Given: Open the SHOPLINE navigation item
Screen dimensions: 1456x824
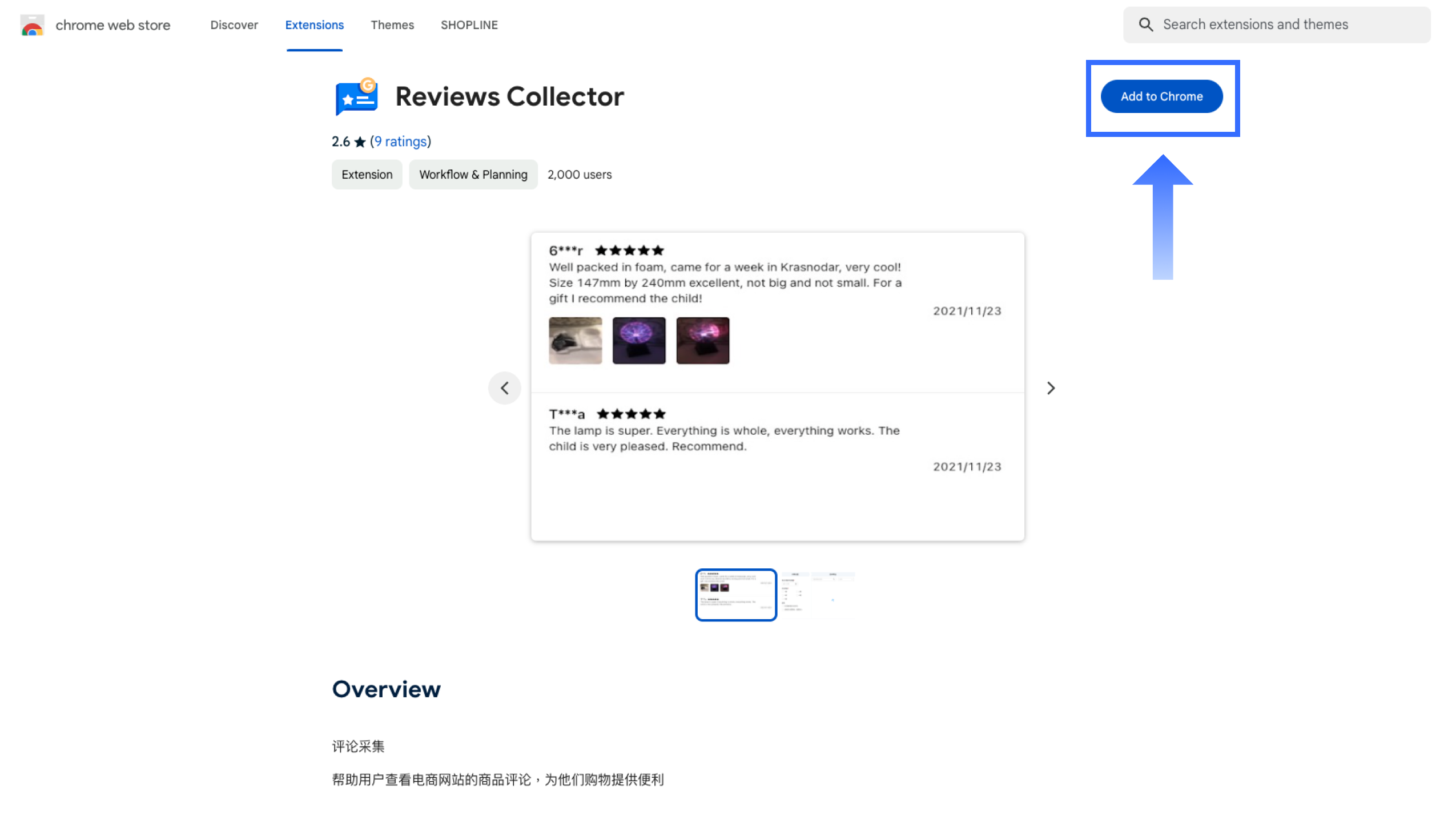Looking at the screenshot, I should 469,25.
